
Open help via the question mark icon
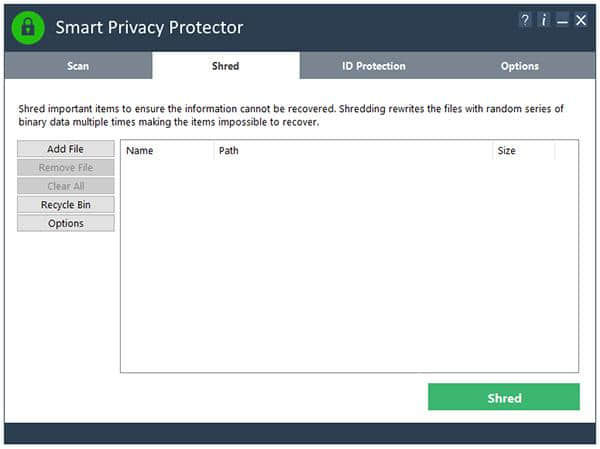point(525,20)
